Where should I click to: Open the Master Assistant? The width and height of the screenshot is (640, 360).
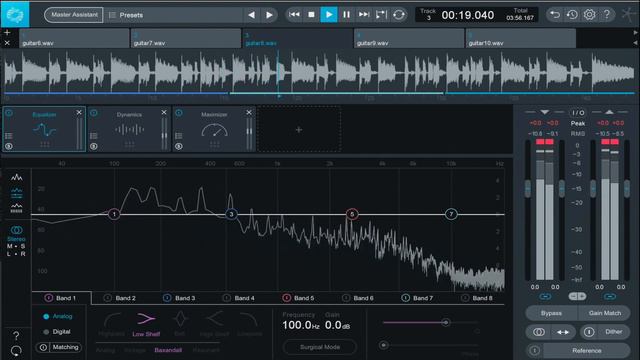(x=74, y=15)
